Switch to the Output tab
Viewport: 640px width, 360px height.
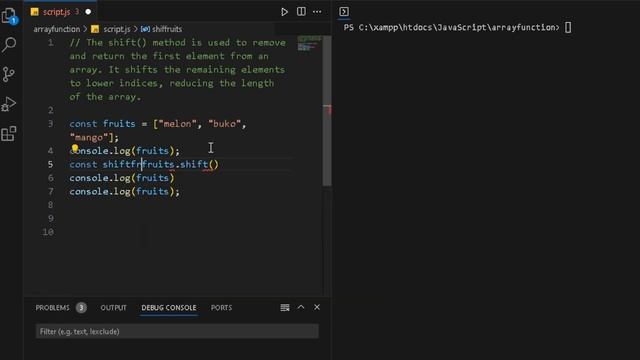pyautogui.click(x=113, y=308)
